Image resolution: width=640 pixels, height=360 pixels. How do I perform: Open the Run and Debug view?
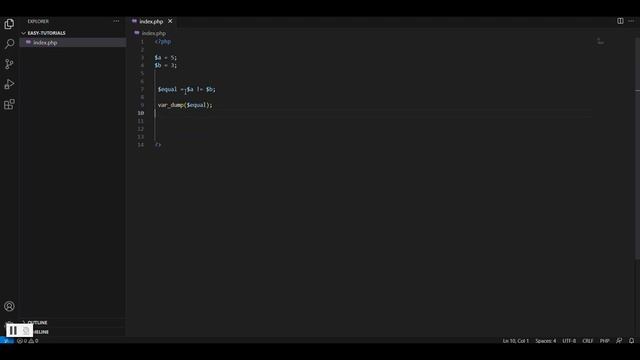pyautogui.click(x=9, y=84)
